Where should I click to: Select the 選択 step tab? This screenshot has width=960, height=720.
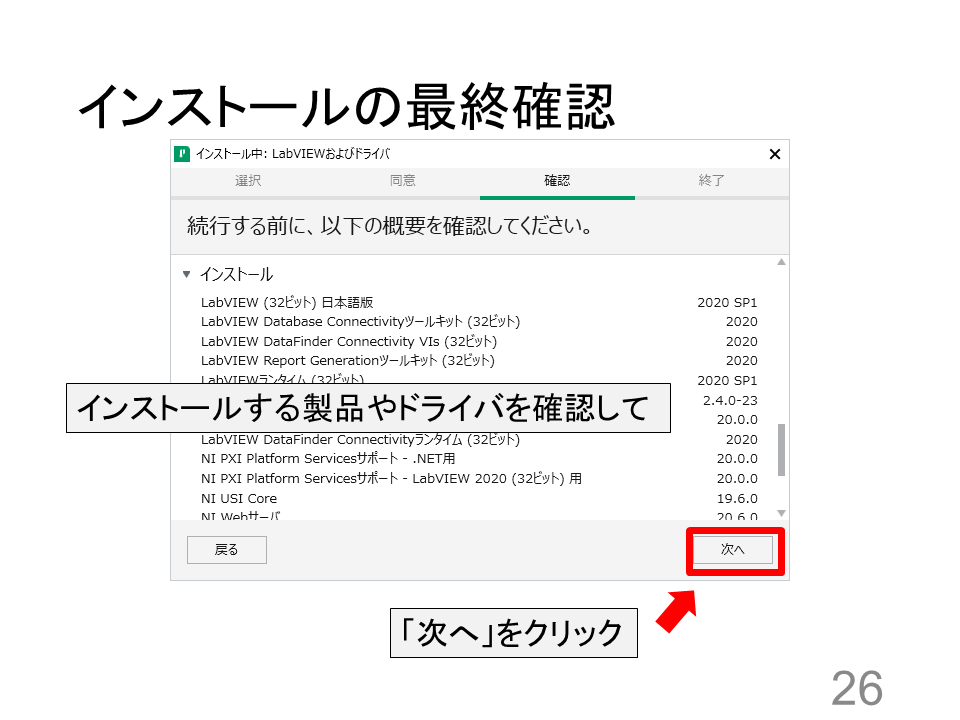click(x=248, y=181)
